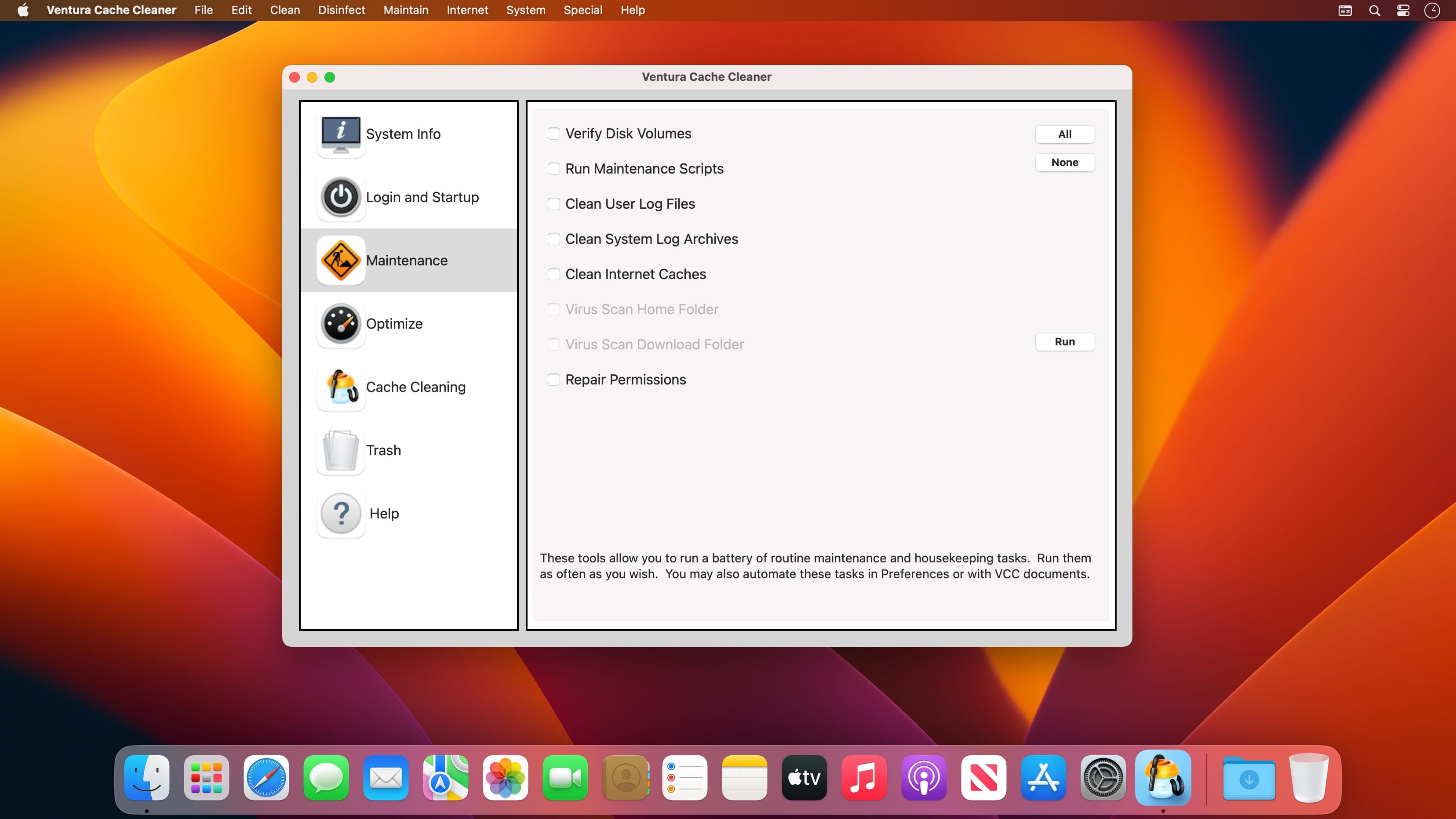Select Clean User Log Files checkbox

click(x=554, y=204)
